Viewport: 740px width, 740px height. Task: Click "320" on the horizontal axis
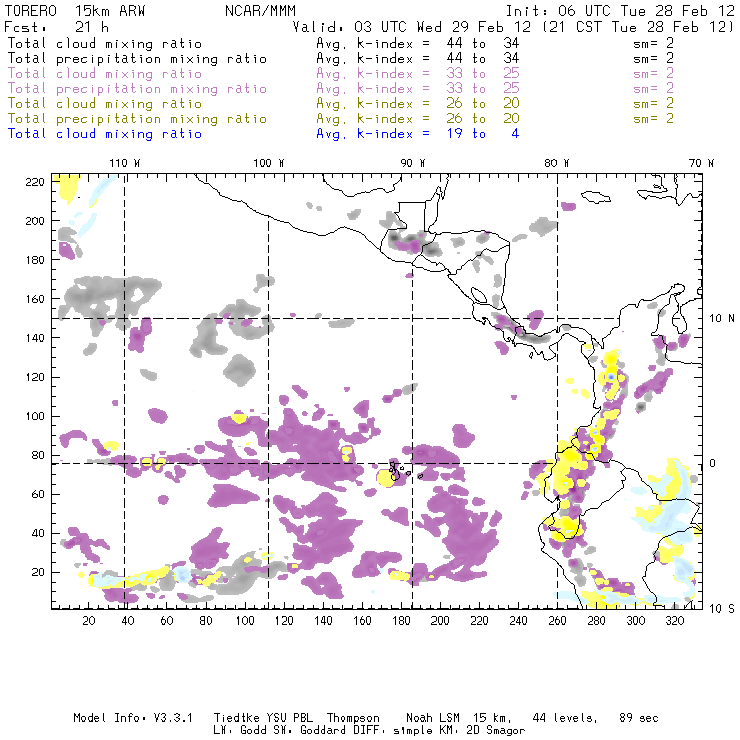pos(674,621)
